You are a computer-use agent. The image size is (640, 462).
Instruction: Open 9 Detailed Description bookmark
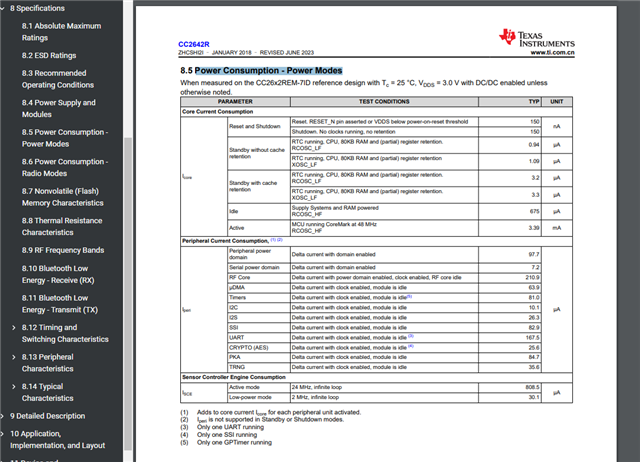(x=47, y=416)
